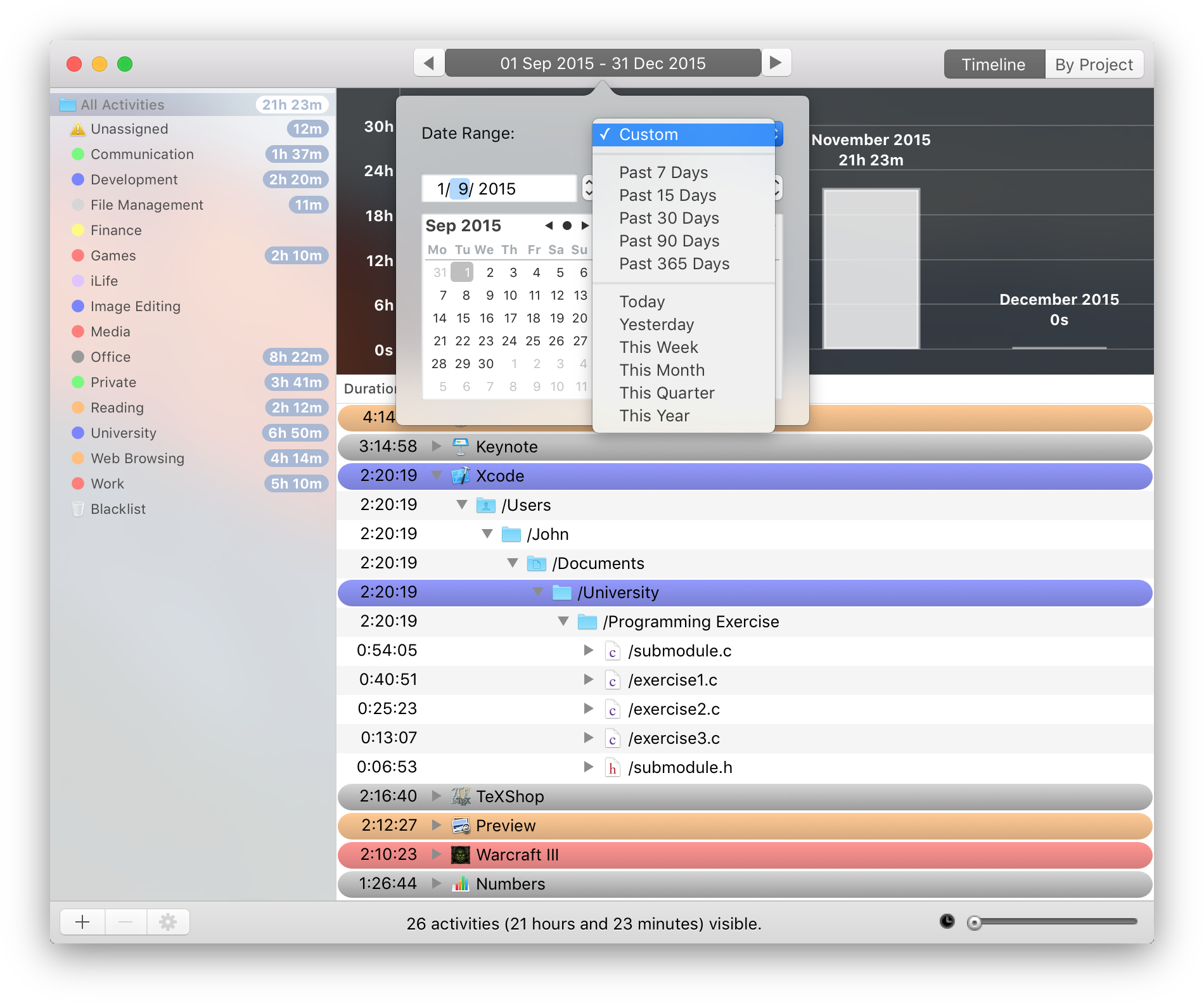Click the start date field 1/9/2015
Screen dimensions: 1204x1003
pos(499,189)
